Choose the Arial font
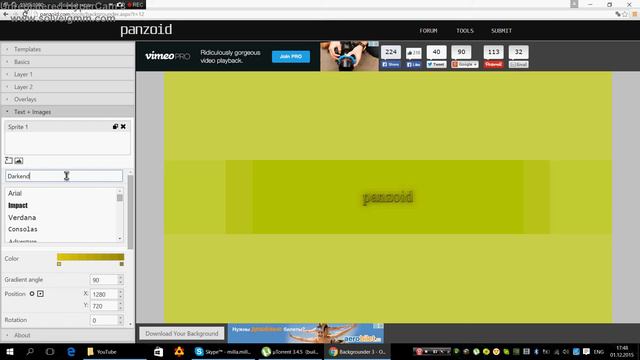 [x=15, y=193]
